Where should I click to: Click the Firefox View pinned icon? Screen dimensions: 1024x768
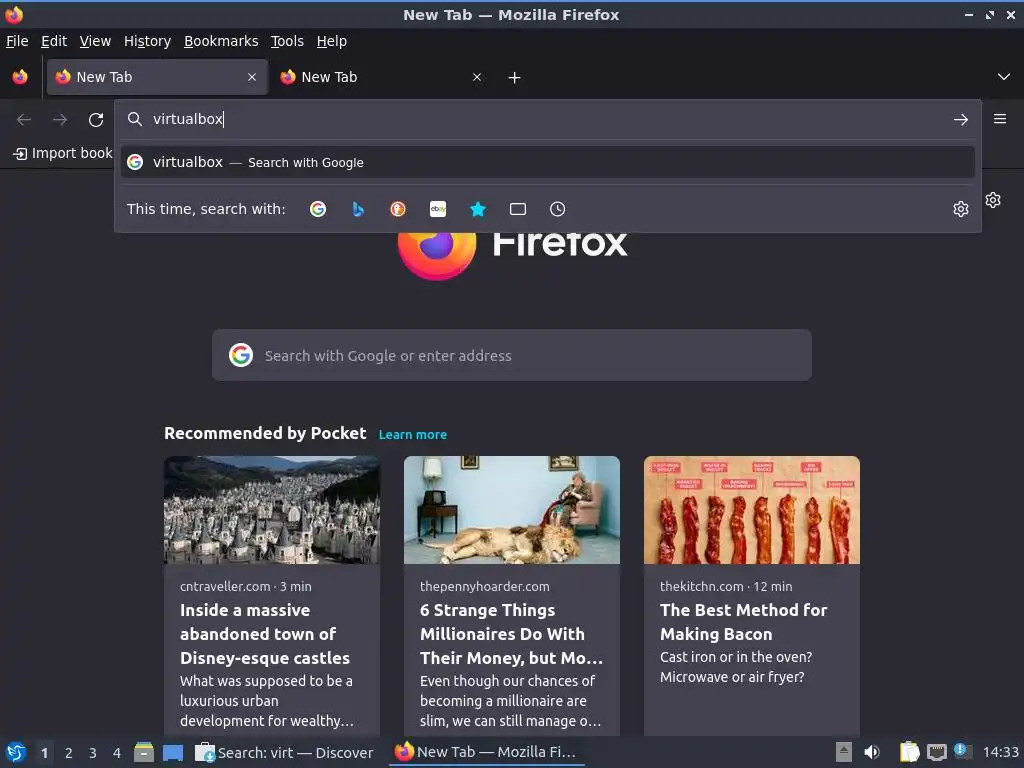click(x=20, y=77)
